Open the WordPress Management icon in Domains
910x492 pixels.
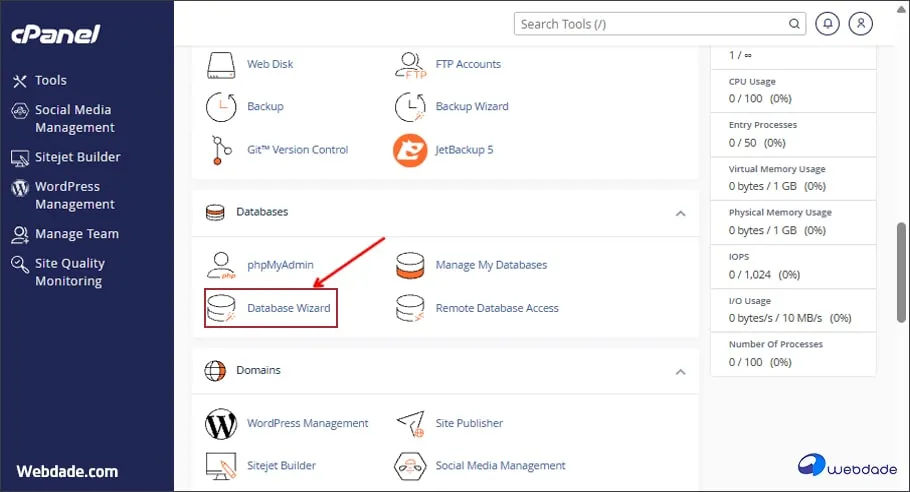(221, 423)
